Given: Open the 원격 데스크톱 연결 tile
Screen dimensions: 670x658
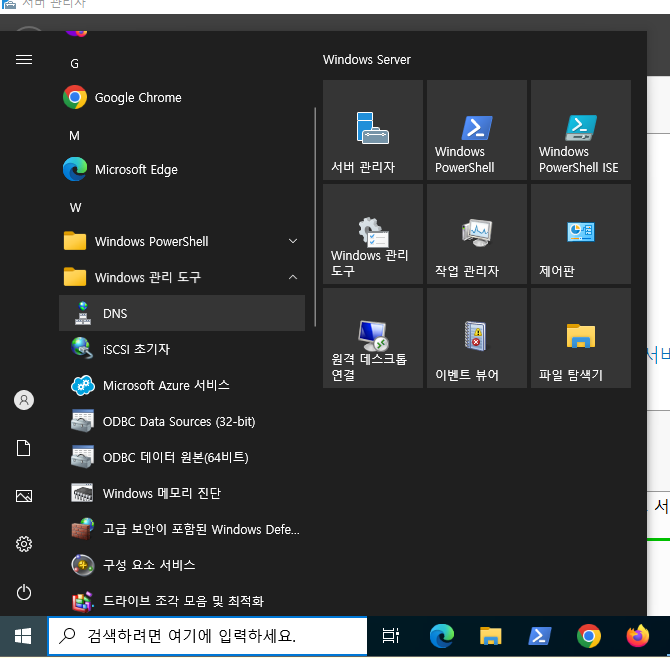Looking at the screenshot, I should [x=373, y=338].
